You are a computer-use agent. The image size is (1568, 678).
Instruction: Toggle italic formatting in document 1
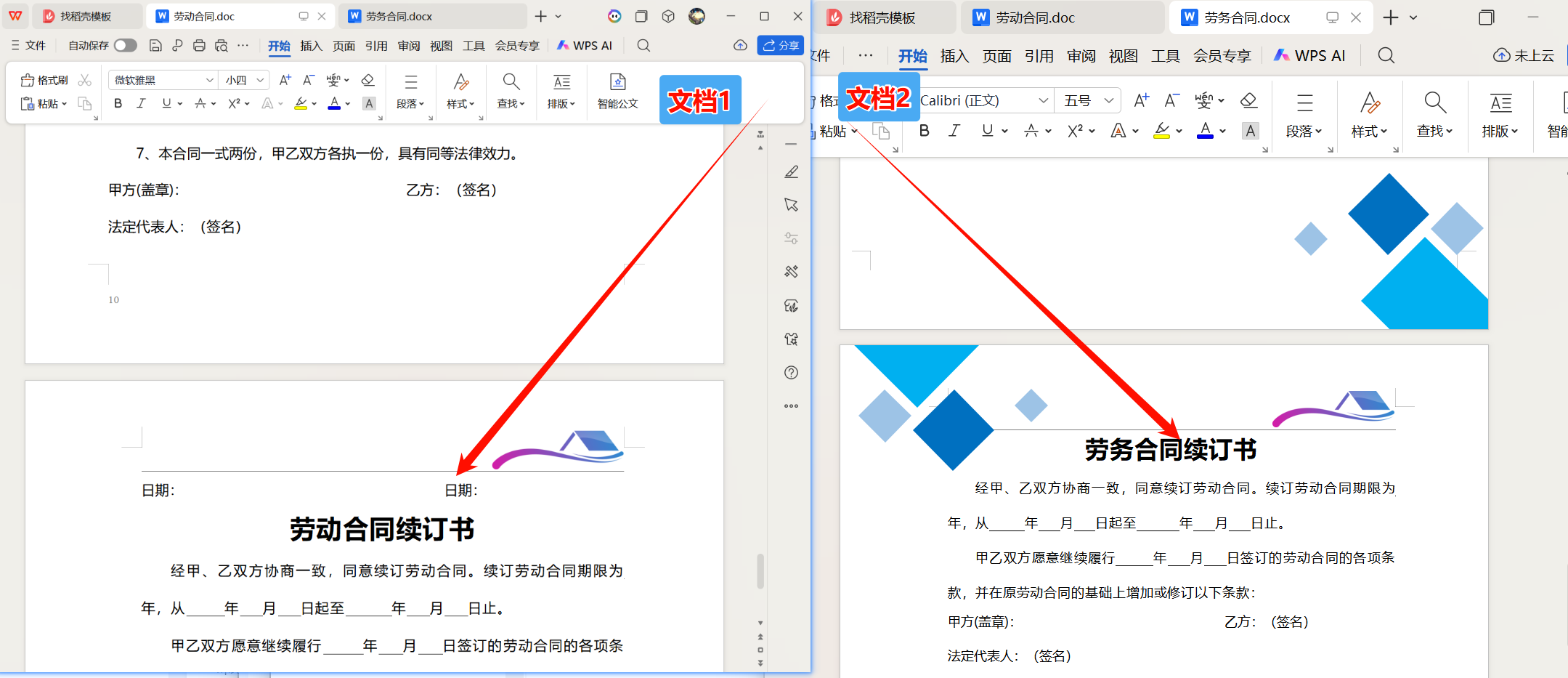141,103
